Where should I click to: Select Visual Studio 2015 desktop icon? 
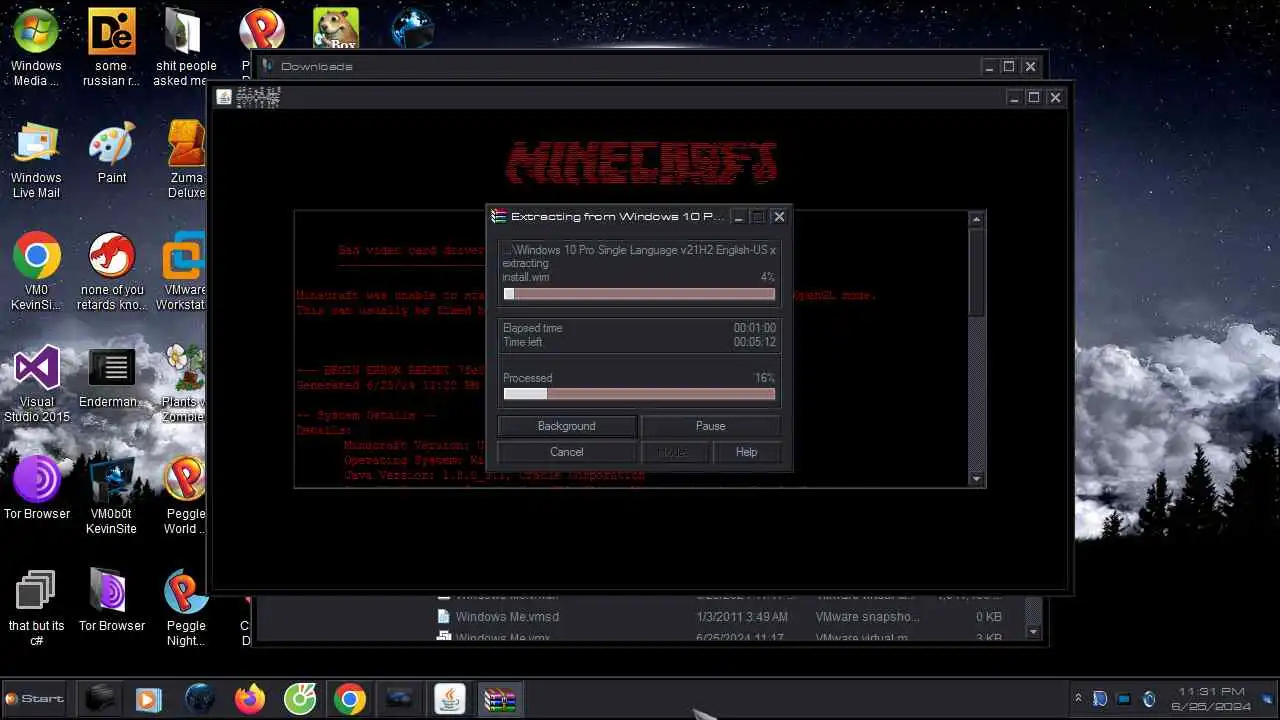pyautogui.click(x=36, y=384)
